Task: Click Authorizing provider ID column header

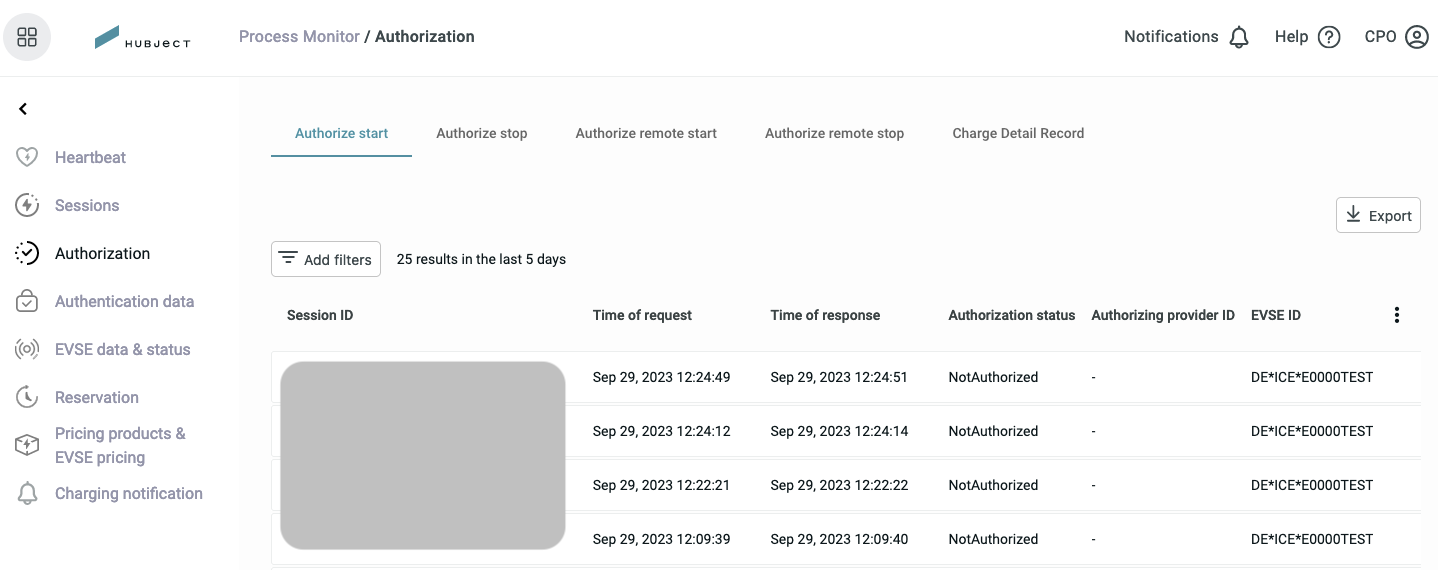Action: 1163,315
